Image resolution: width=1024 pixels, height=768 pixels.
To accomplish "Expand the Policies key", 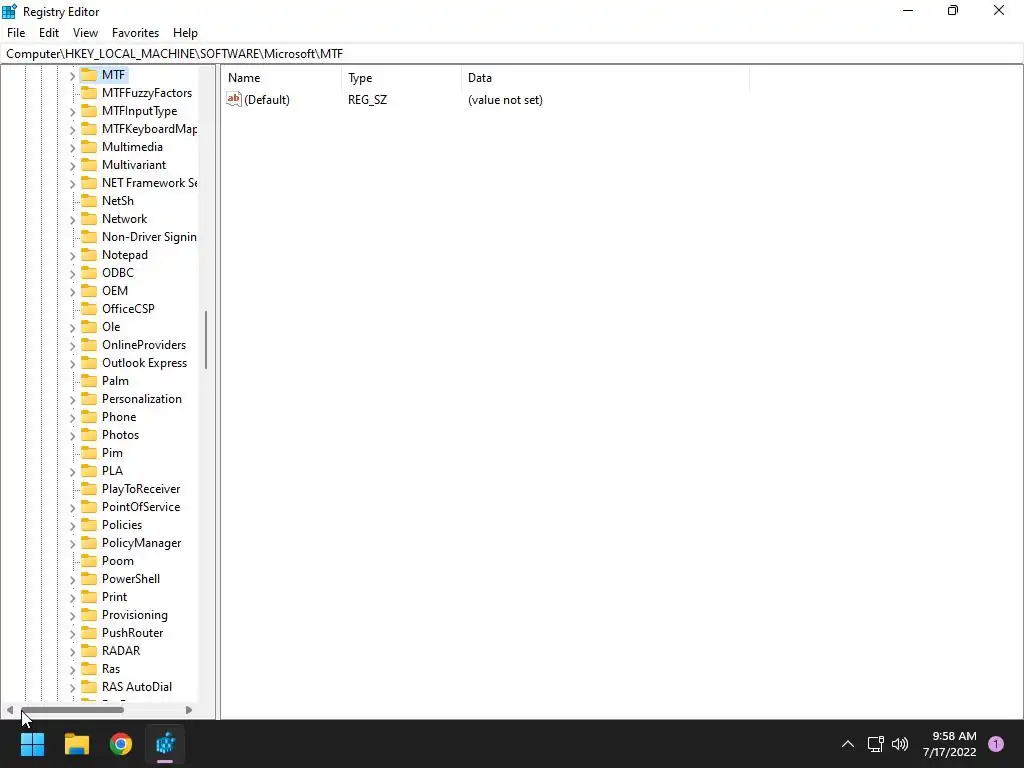I will (x=72, y=526).
